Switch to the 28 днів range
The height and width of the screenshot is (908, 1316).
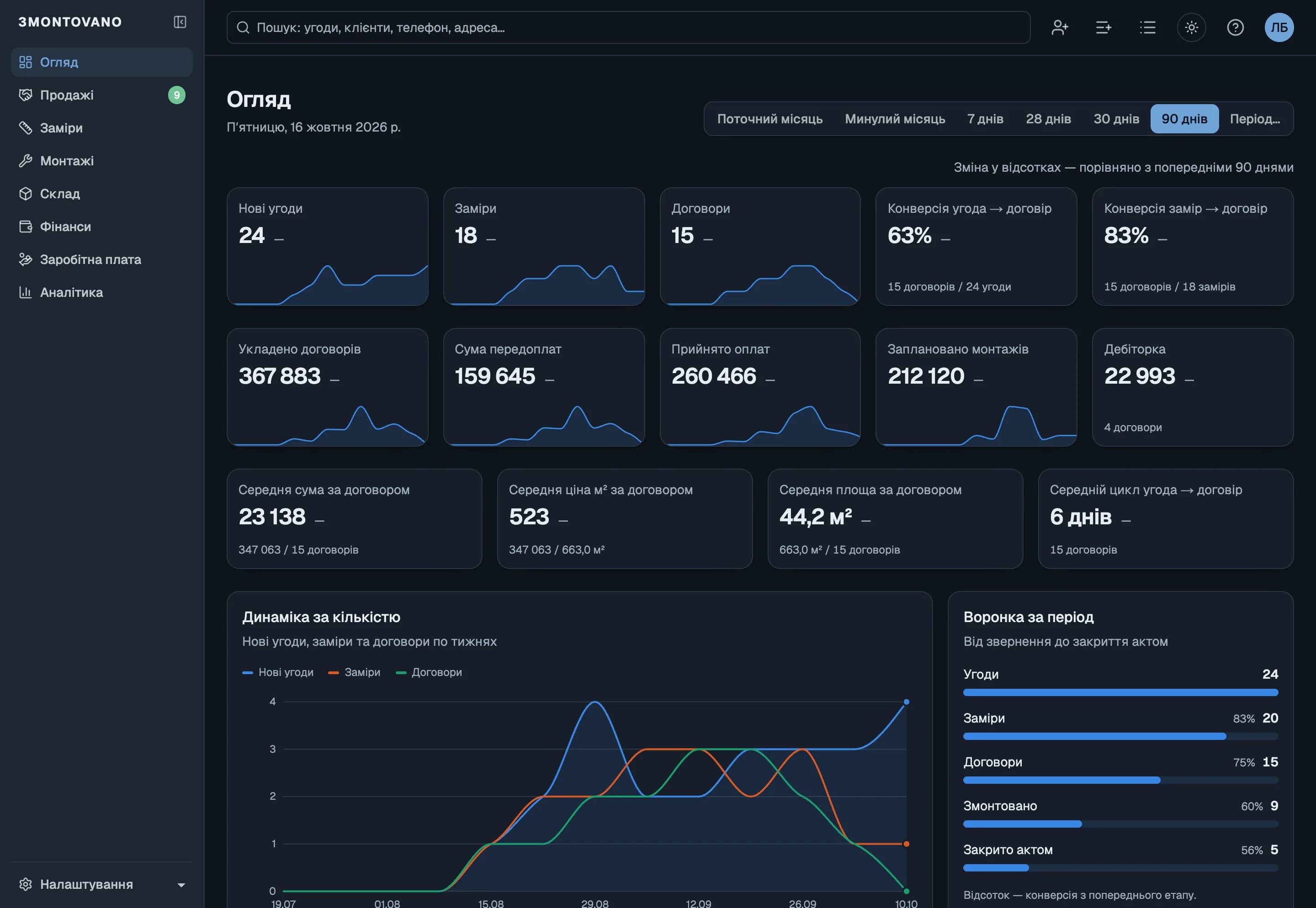[x=1048, y=119]
